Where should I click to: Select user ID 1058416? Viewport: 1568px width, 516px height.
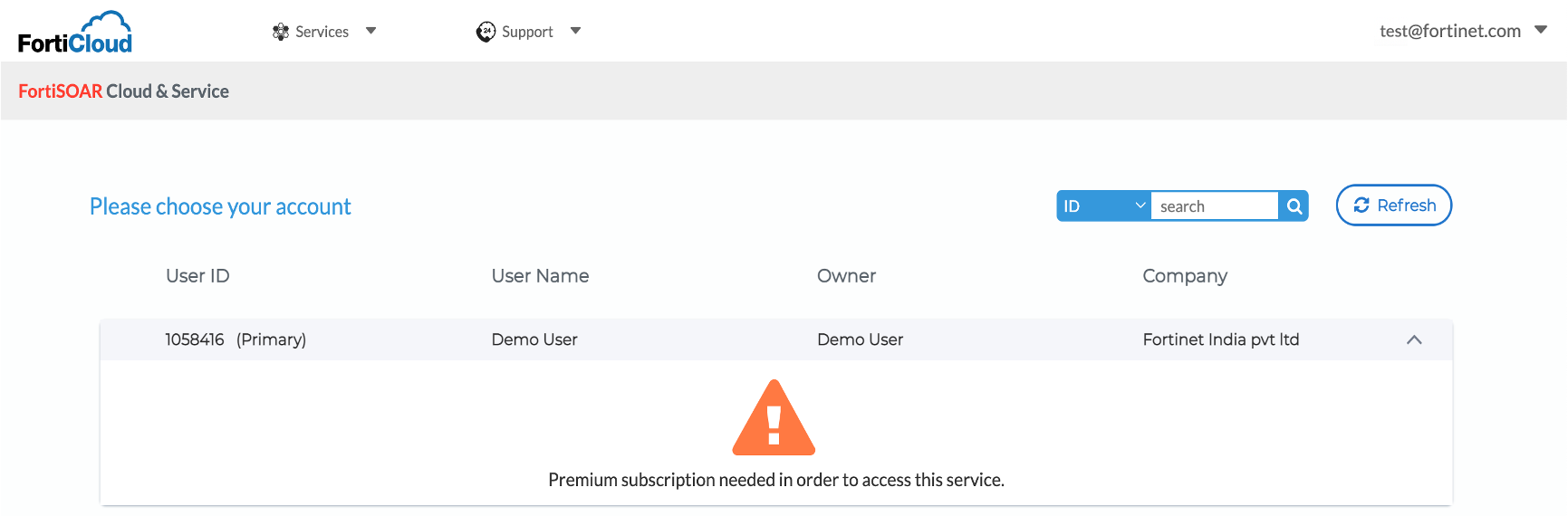coord(195,339)
